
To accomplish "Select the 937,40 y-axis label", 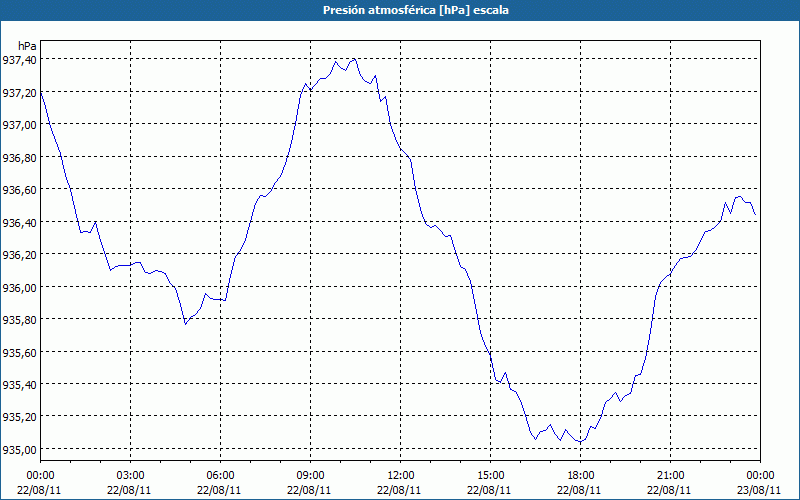I will (19, 60).
